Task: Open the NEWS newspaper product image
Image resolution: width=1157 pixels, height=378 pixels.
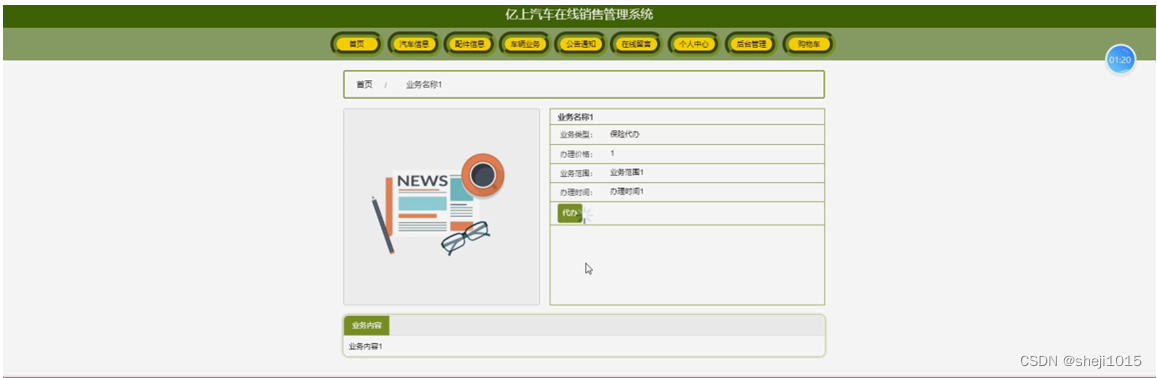Action: (441, 207)
